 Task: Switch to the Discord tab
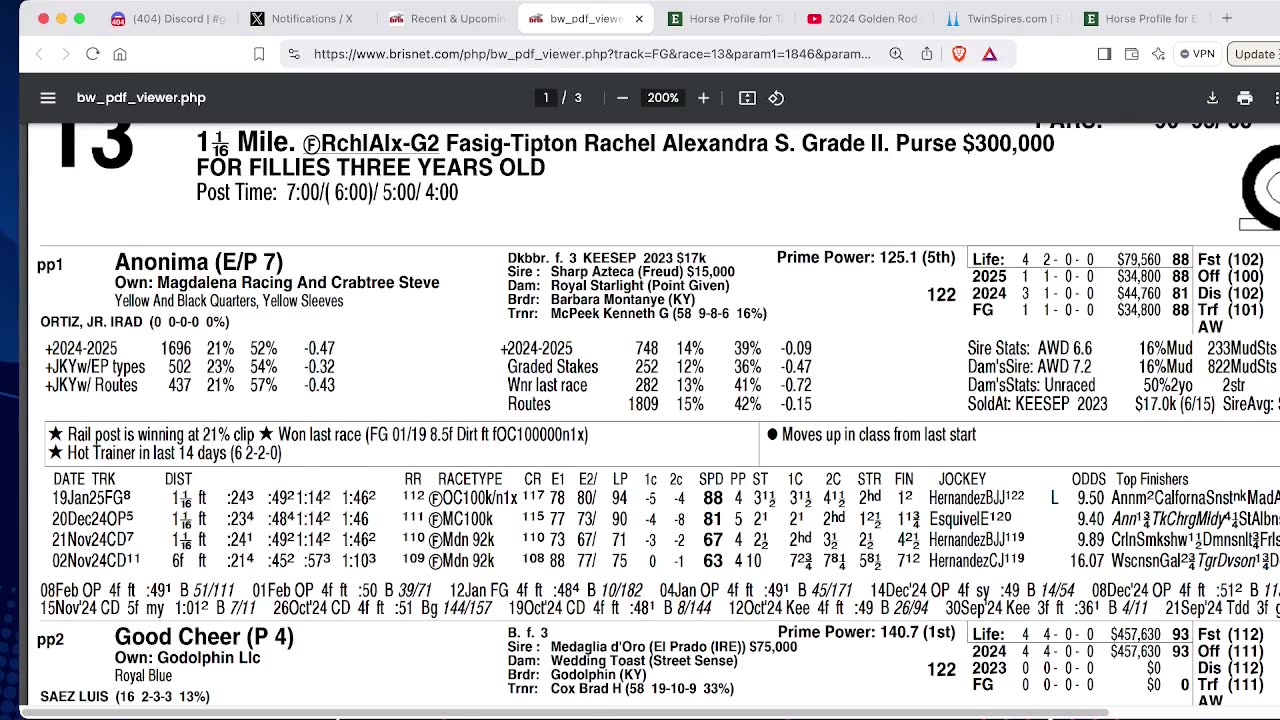170,18
